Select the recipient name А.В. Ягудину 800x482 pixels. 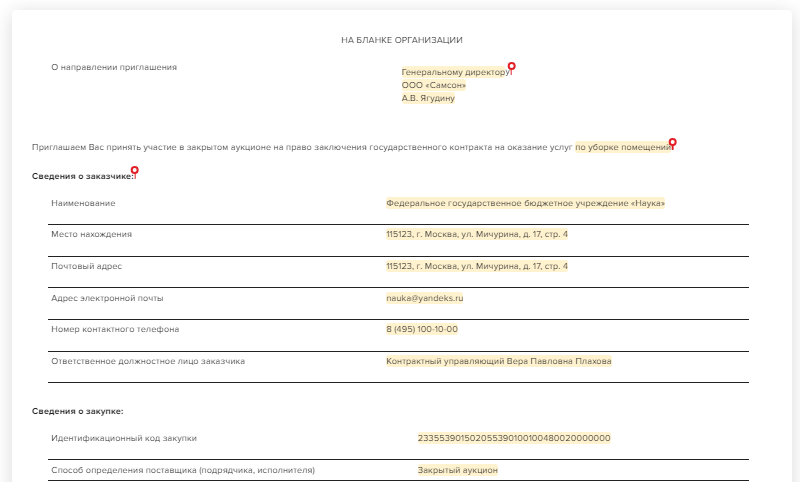[x=428, y=99]
